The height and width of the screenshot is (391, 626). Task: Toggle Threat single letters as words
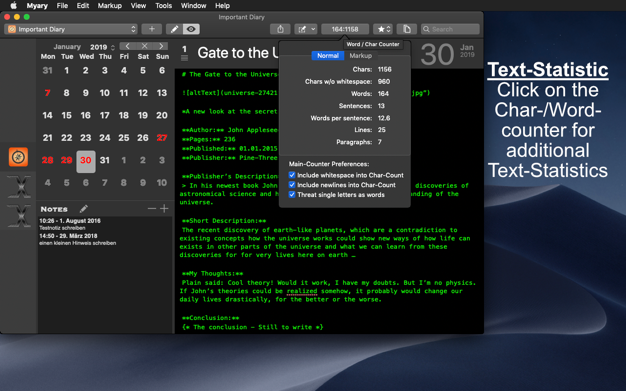click(x=292, y=195)
